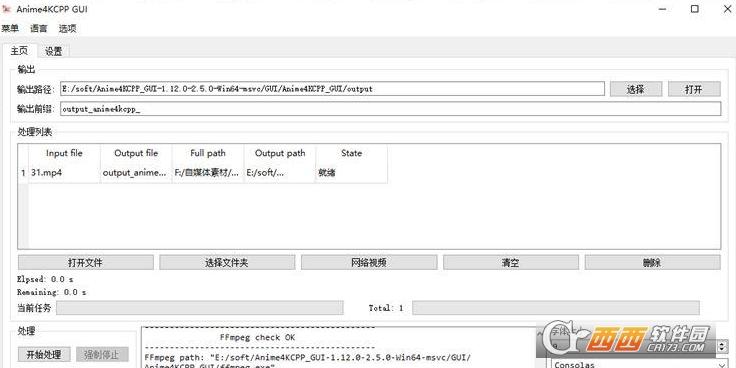Click the Input file column header
This screenshot has width=736, height=368.
pos(64,153)
